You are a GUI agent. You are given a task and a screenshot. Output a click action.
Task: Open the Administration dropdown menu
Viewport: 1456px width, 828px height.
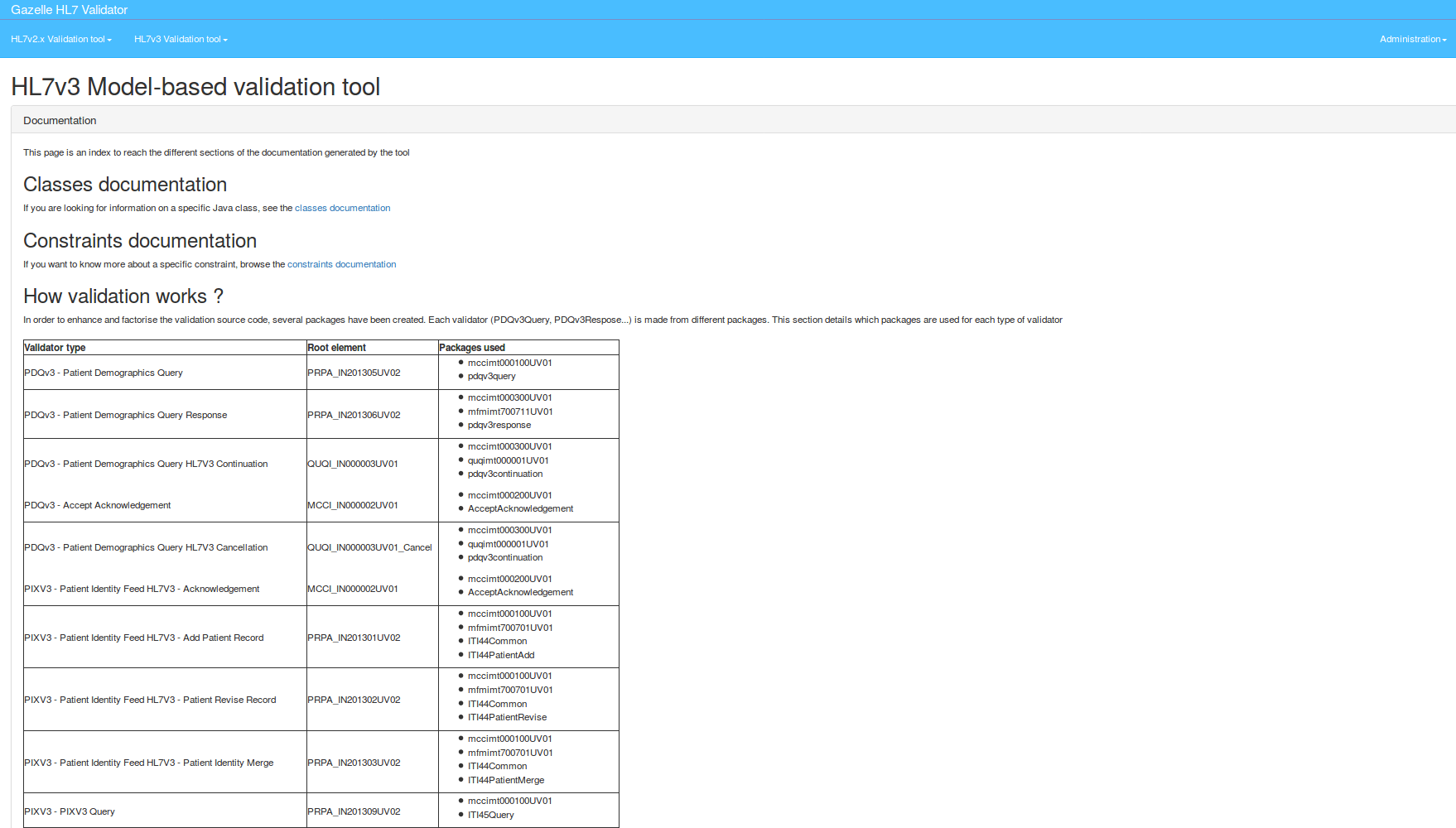1412,39
